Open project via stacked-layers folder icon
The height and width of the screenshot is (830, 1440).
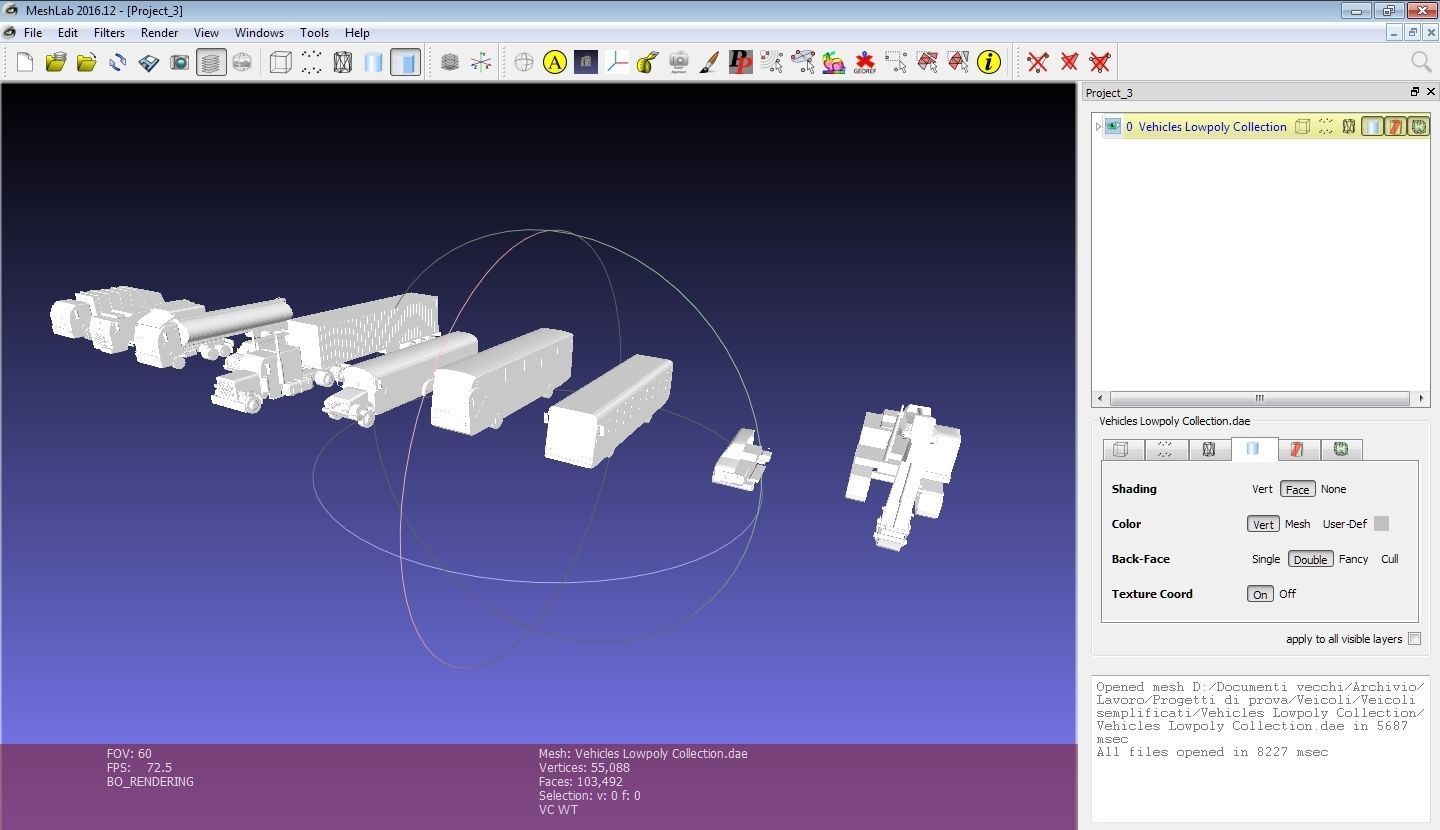pos(56,62)
